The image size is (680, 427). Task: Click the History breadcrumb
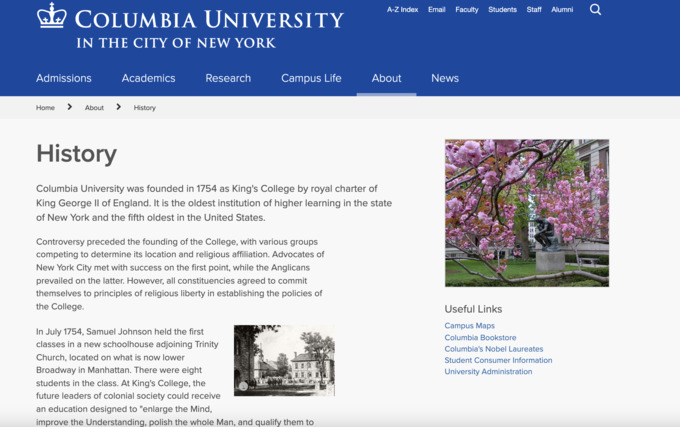point(144,108)
